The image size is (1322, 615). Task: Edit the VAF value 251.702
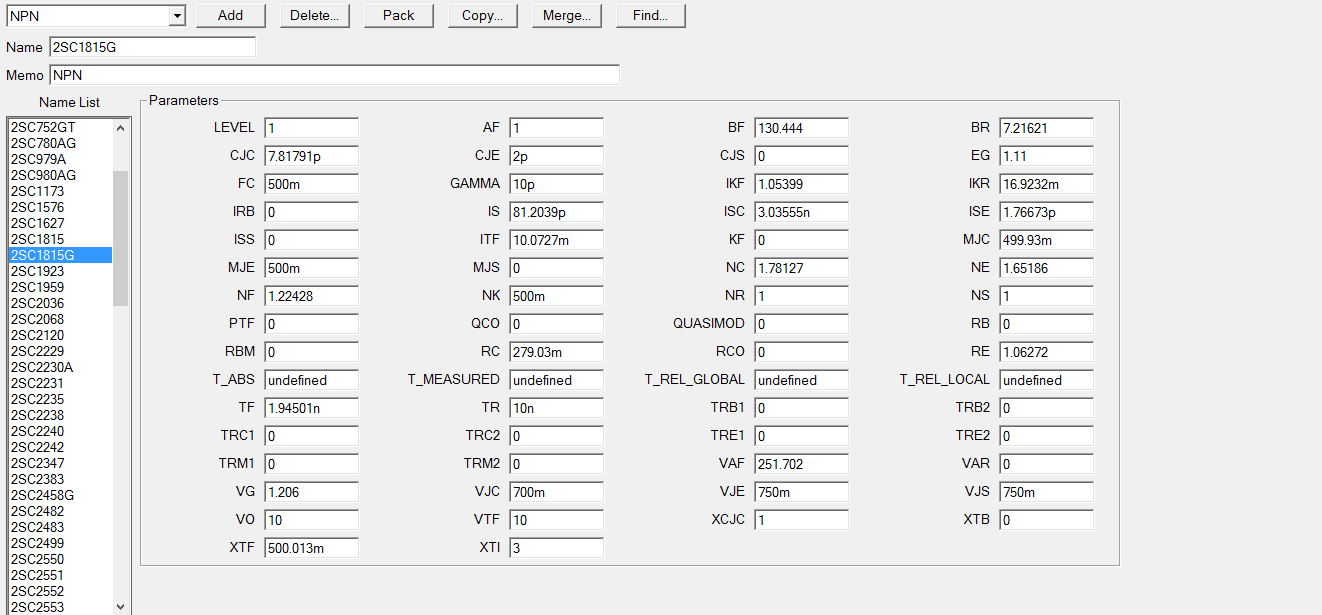[801, 464]
